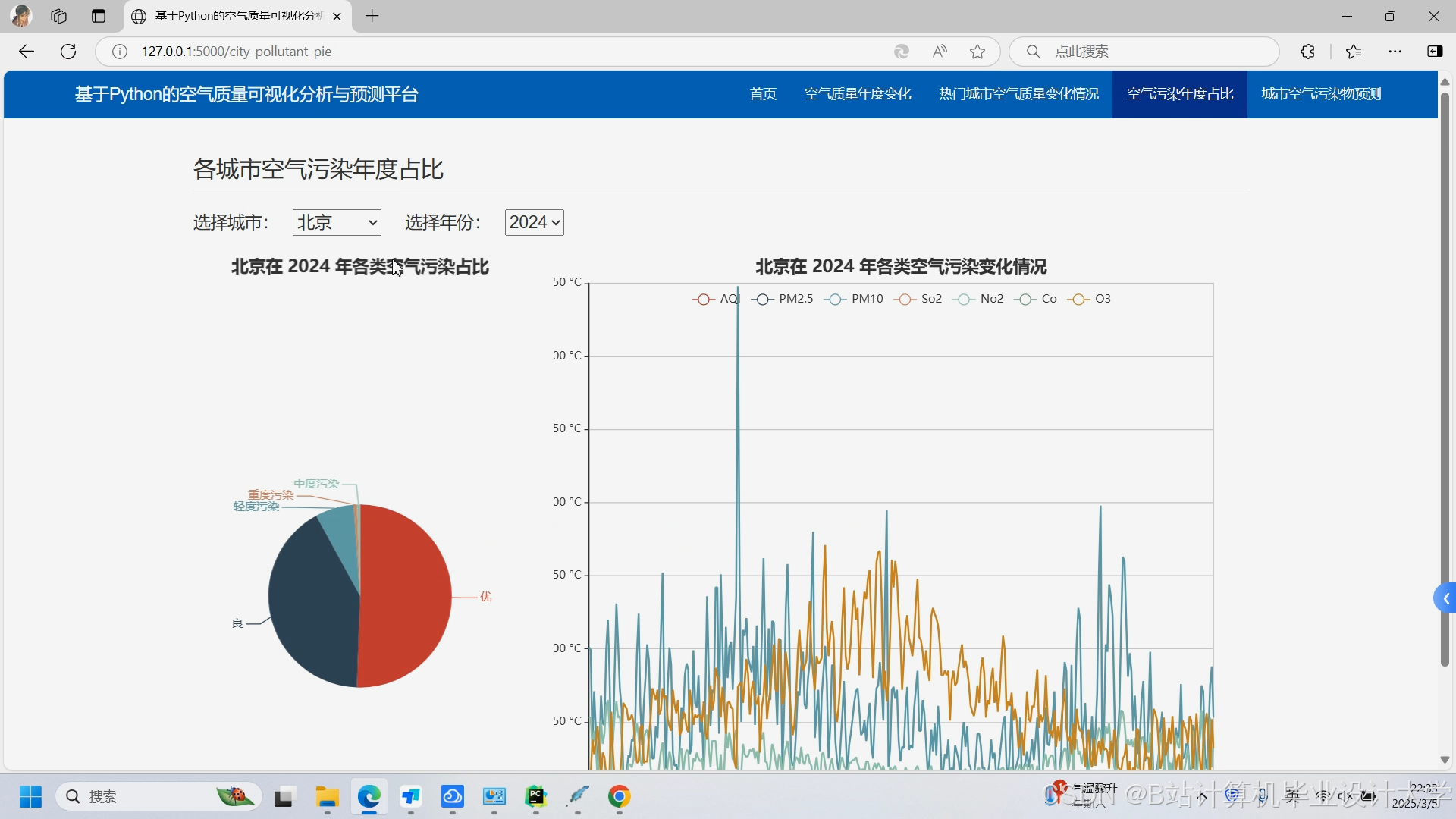Open the read aloud icon in address bar
This screenshot has height=819, width=1456.
940,52
